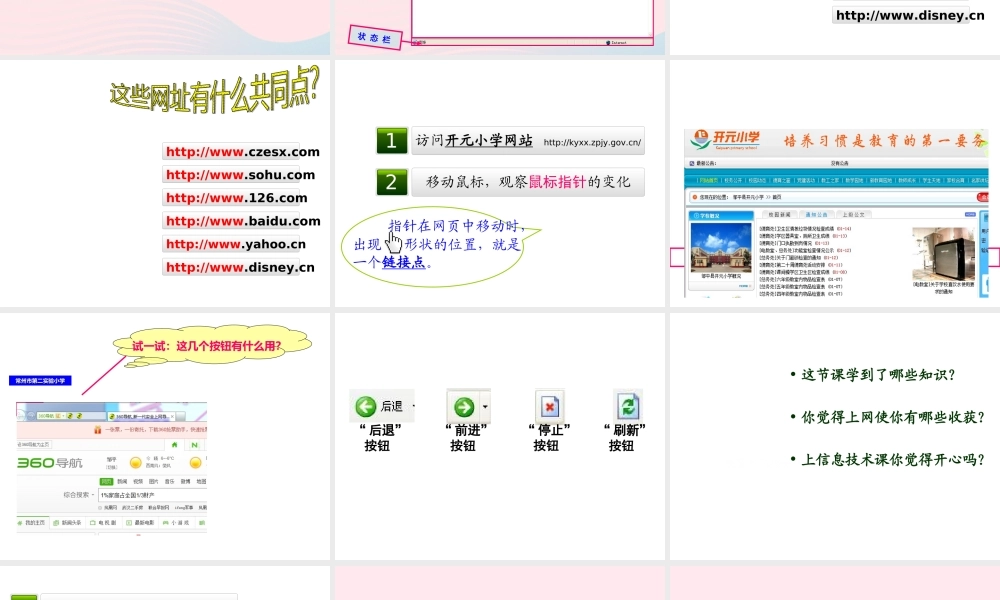Select the slide with four browser buttons

[x=499, y=436]
